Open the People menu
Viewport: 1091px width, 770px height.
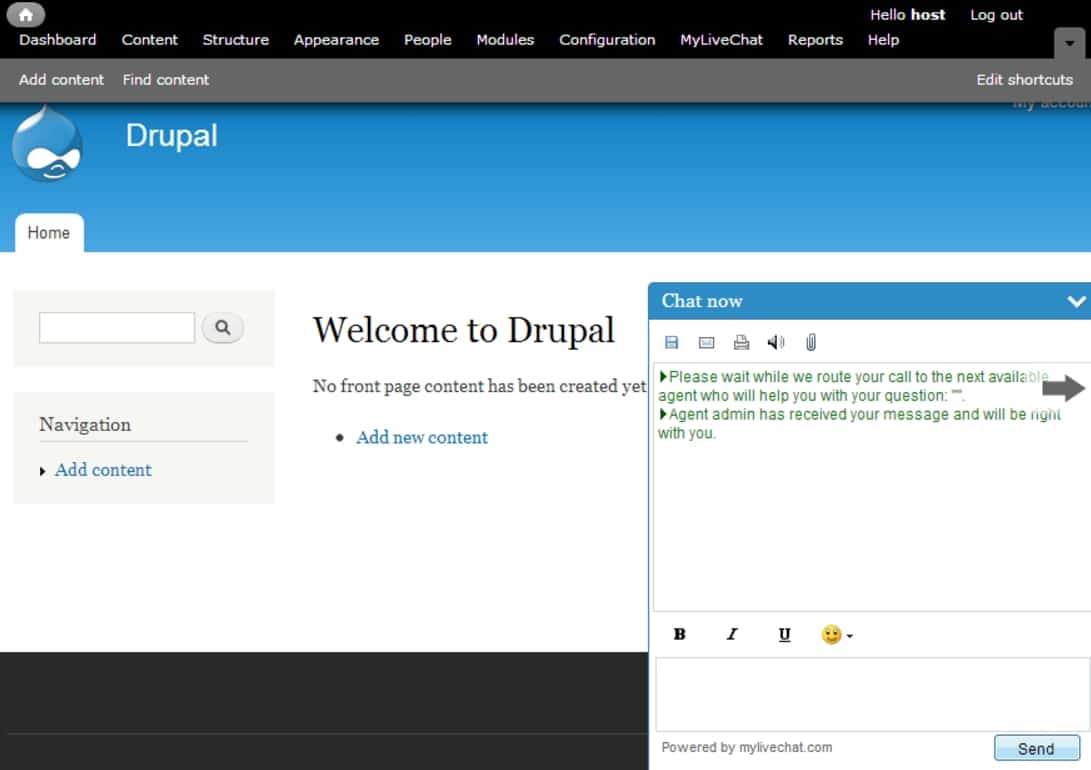[427, 40]
